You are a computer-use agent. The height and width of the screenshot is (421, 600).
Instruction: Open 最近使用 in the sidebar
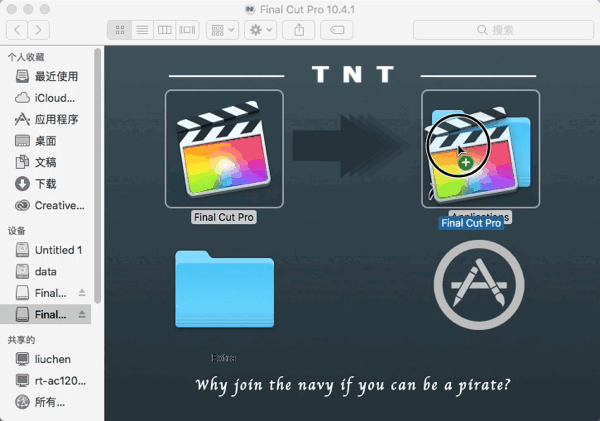pos(47,76)
